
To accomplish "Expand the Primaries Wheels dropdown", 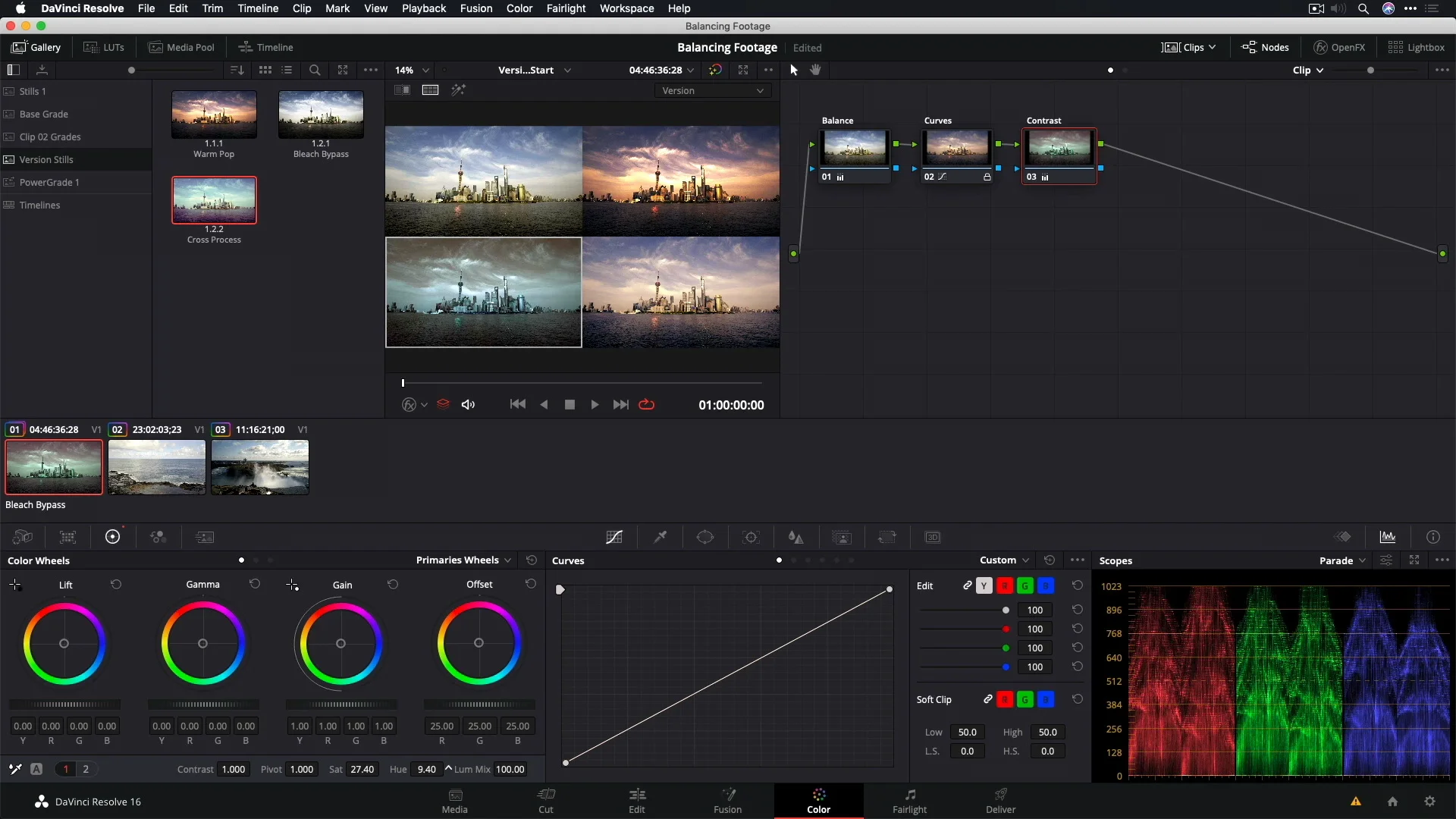I will pyautogui.click(x=463, y=560).
